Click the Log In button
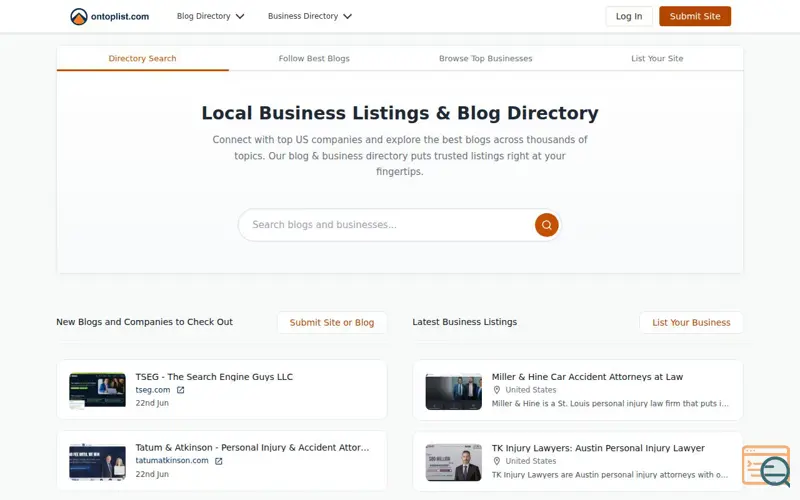This screenshot has height=500, width=800. pos(629,16)
